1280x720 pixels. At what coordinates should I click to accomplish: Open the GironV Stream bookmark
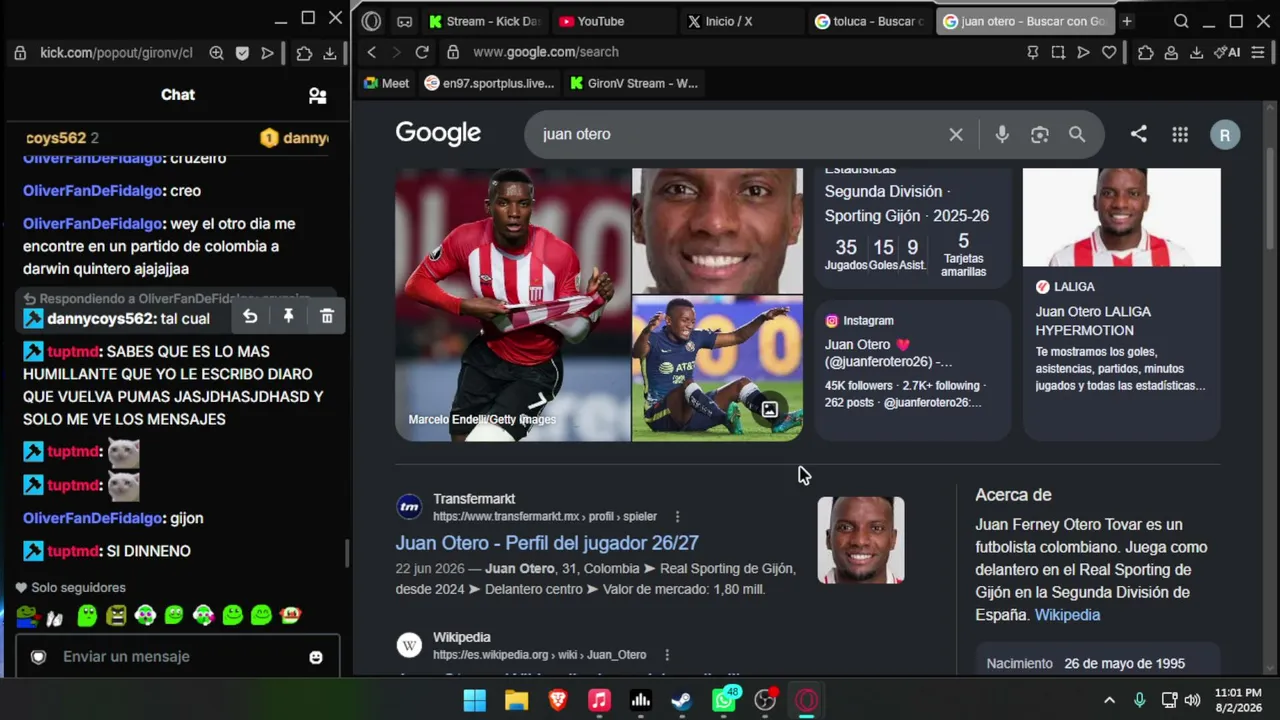[x=634, y=83]
